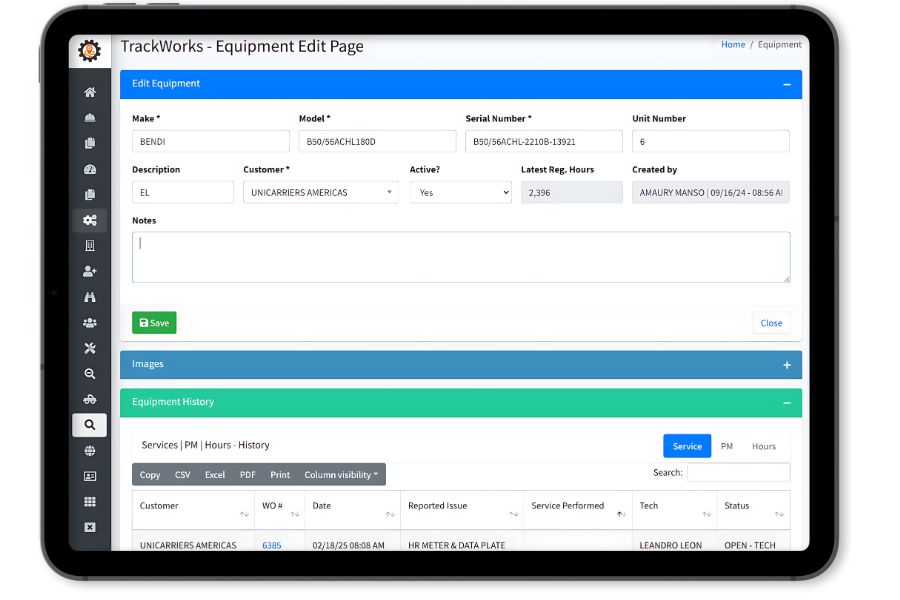Click the X box sidebar icon
The image size is (900, 600).
(x=90, y=527)
